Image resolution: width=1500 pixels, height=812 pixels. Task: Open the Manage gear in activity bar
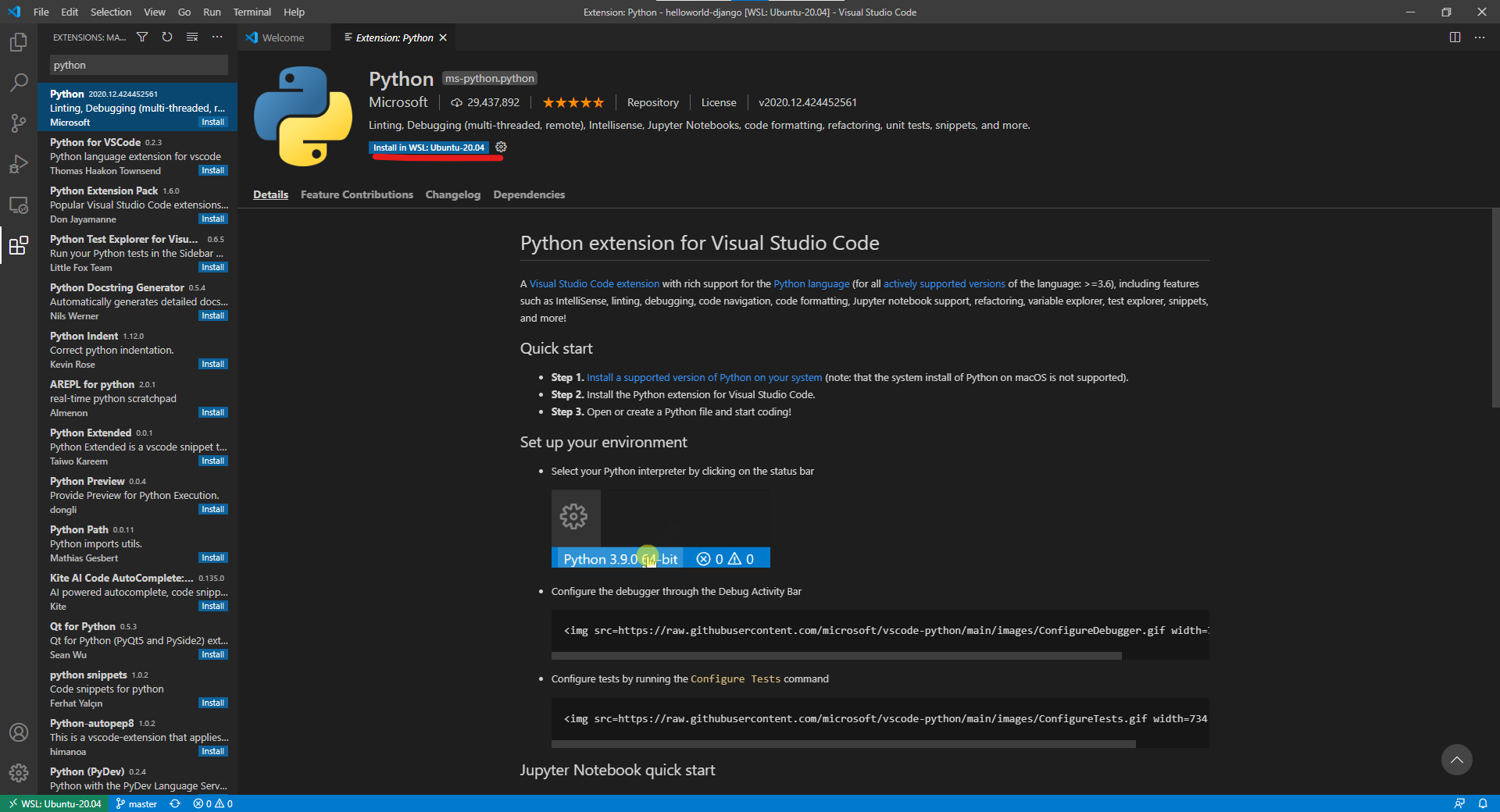(19, 773)
